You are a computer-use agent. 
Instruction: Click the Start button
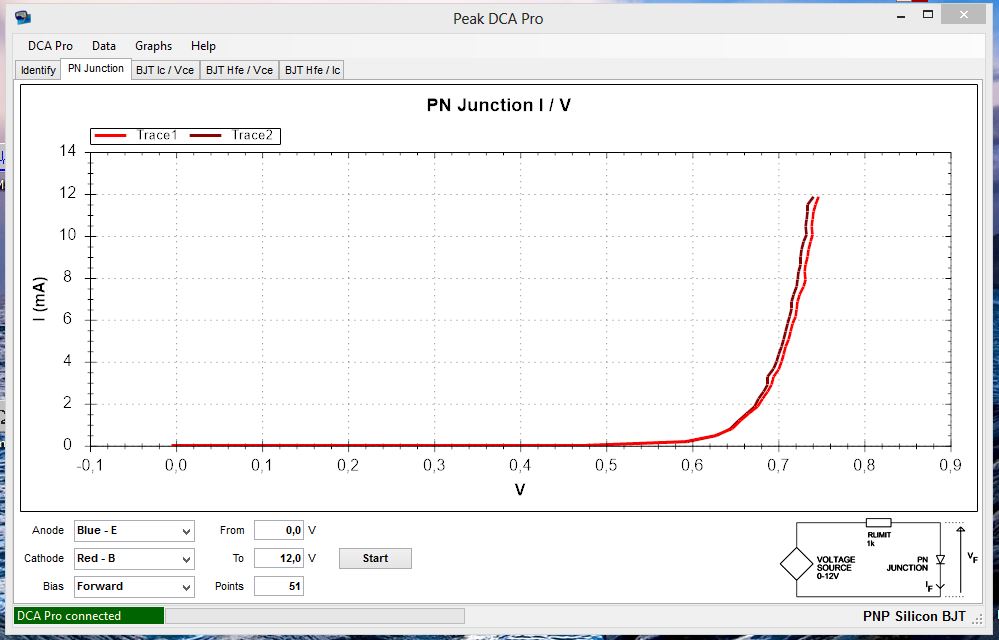375,558
